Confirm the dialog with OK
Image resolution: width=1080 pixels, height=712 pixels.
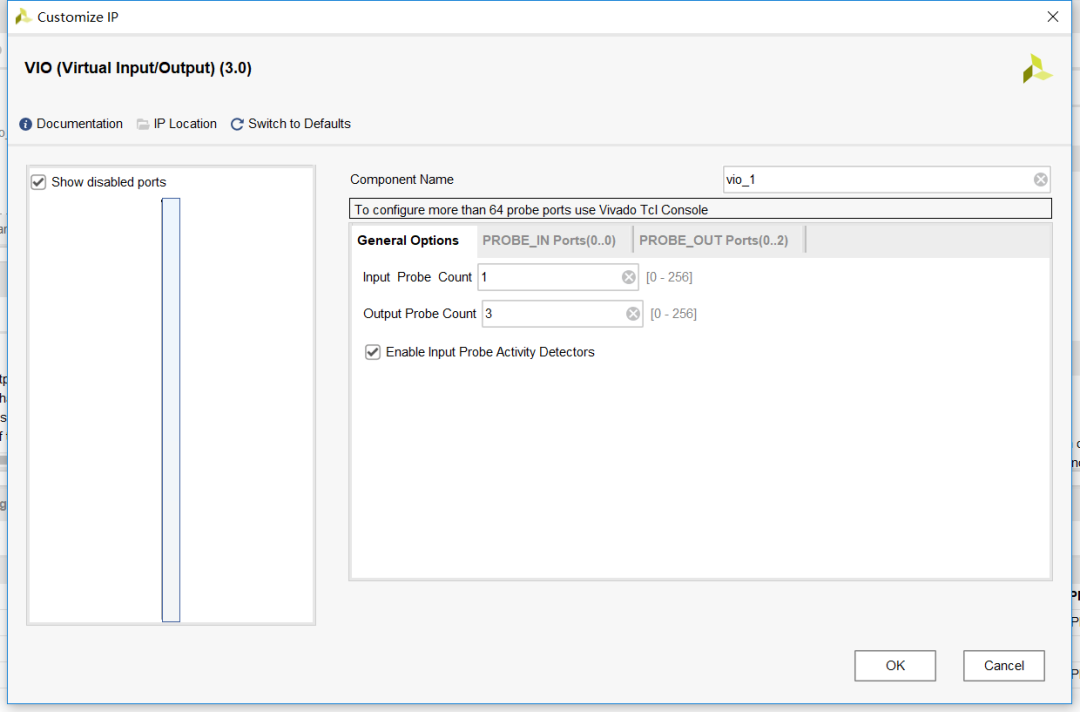895,665
